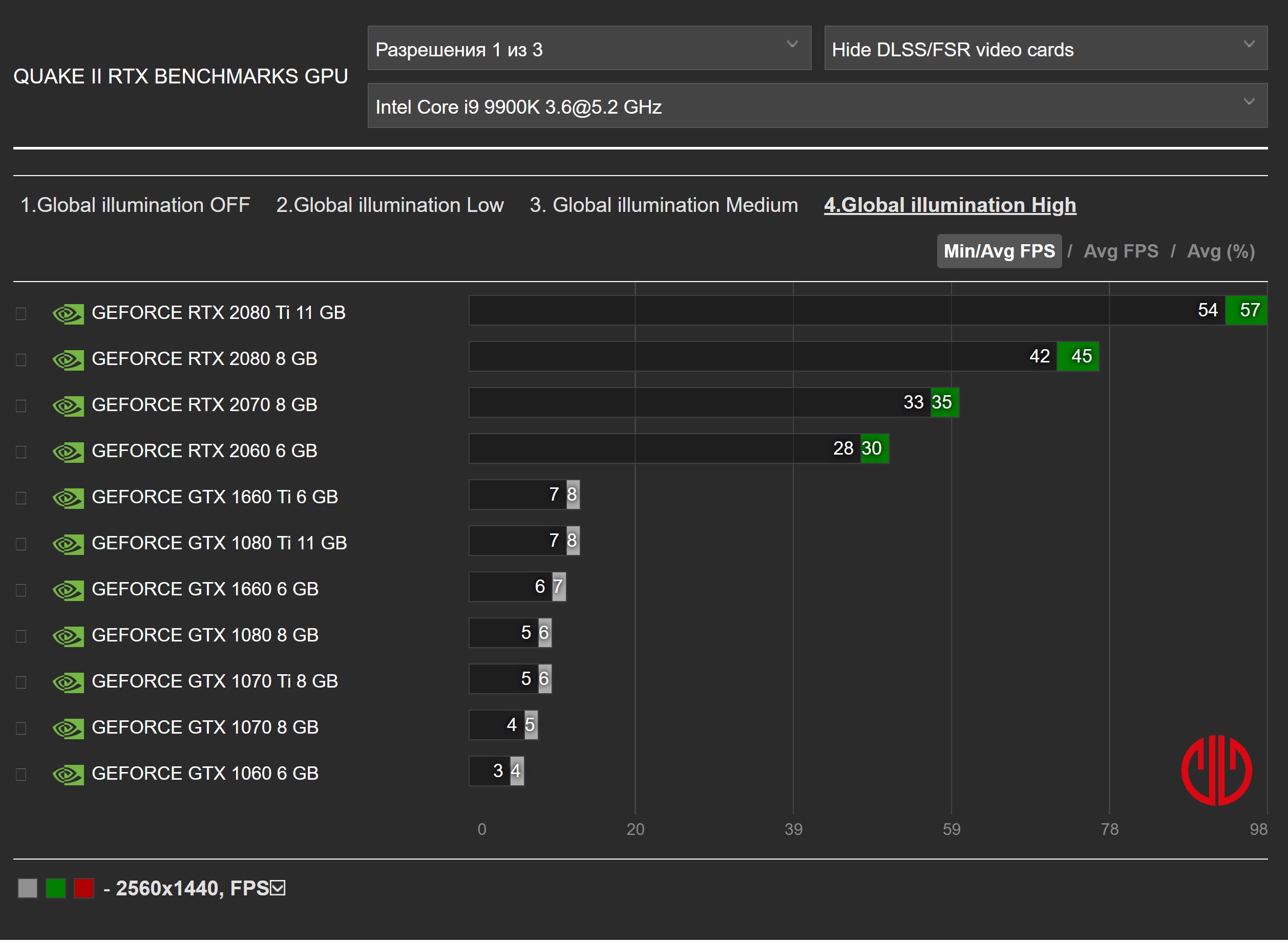Select the Global illumination Medium tab

click(663, 205)
